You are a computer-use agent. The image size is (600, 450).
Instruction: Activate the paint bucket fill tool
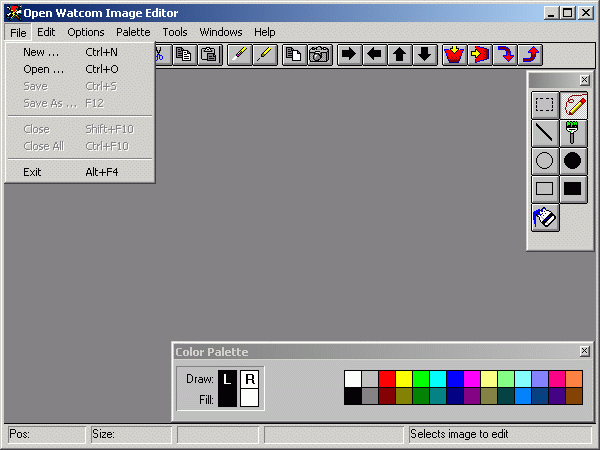point(545,217)
